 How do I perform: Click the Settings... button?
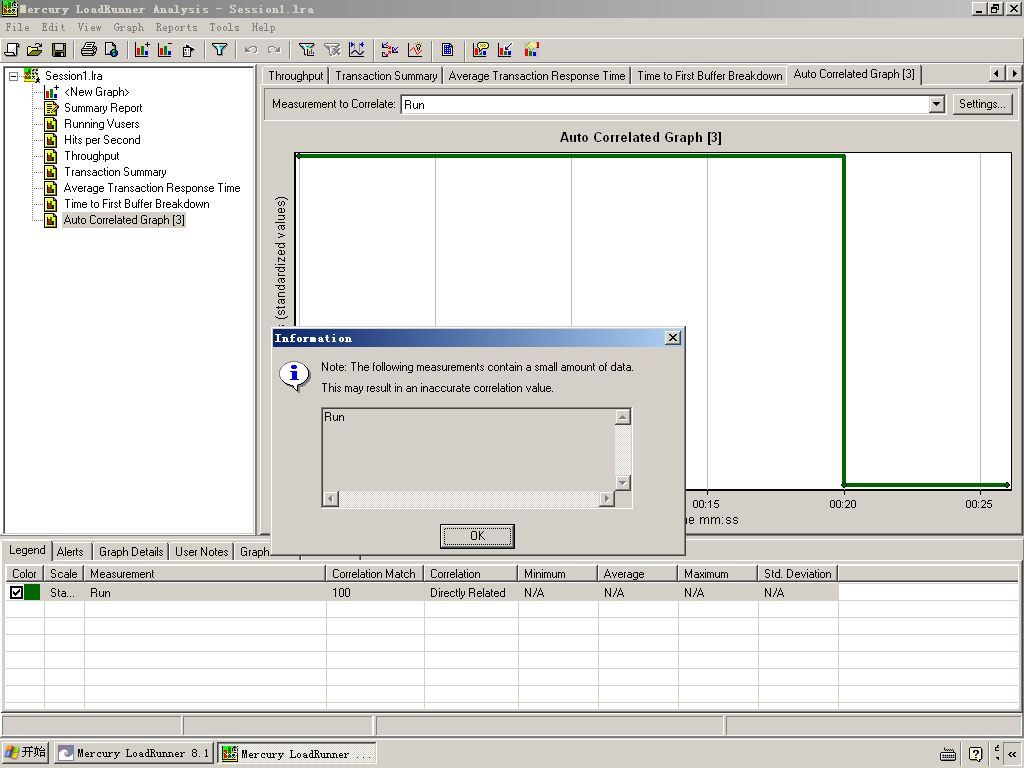pyautogui.click(x=982, y=104)
